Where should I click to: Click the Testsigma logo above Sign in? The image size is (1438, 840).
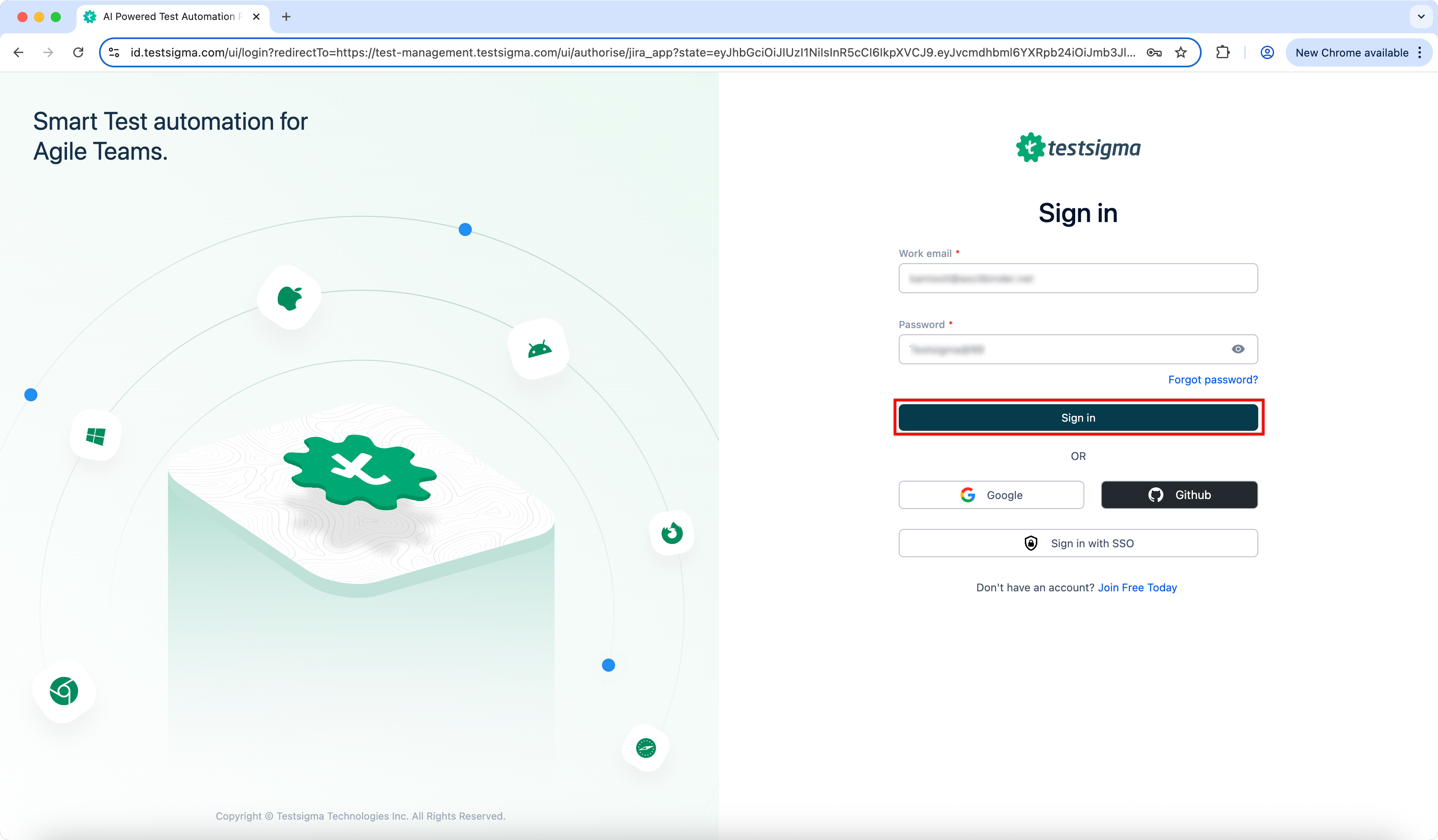pyautogui.click(x=1078, y=148)
